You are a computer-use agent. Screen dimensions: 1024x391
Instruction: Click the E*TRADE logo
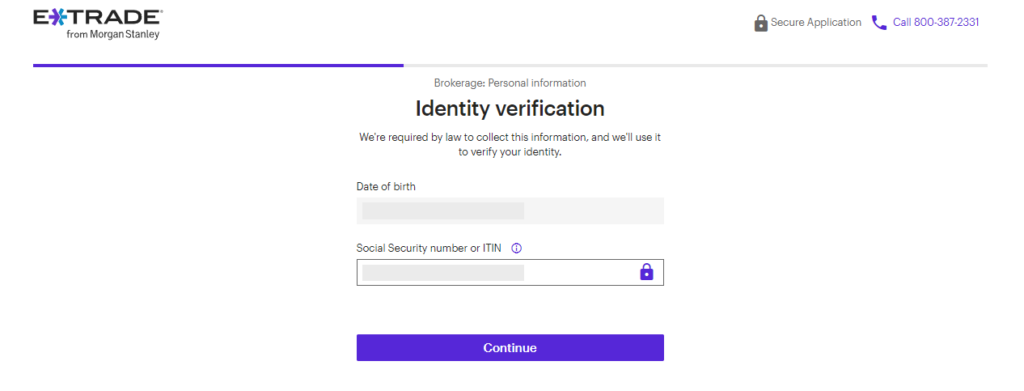98,24
